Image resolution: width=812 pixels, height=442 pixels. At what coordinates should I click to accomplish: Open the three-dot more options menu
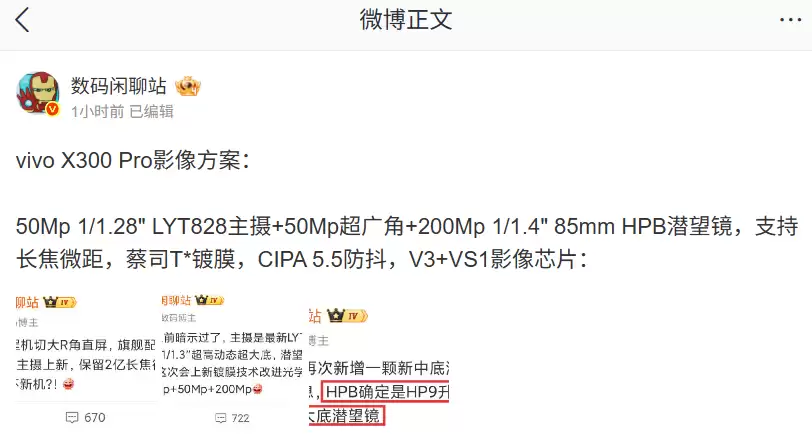(790, 20)
